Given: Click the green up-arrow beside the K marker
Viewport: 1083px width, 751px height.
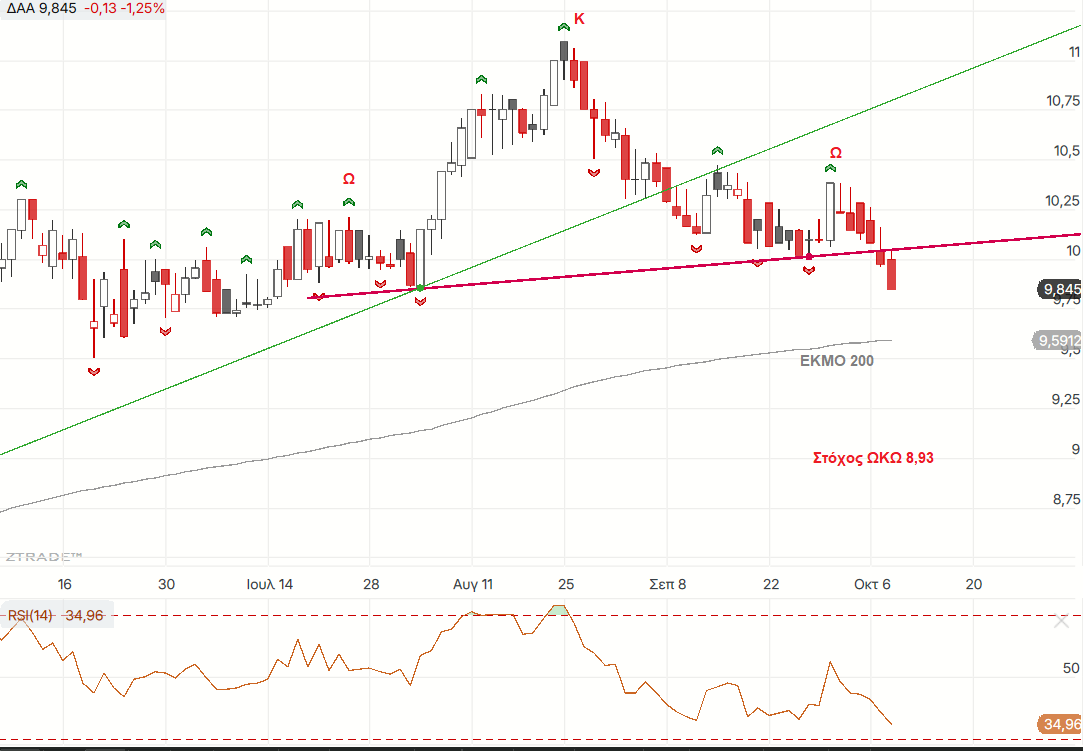Looking at the screenshot, I should pyautogui.click(x=564, y=25).
